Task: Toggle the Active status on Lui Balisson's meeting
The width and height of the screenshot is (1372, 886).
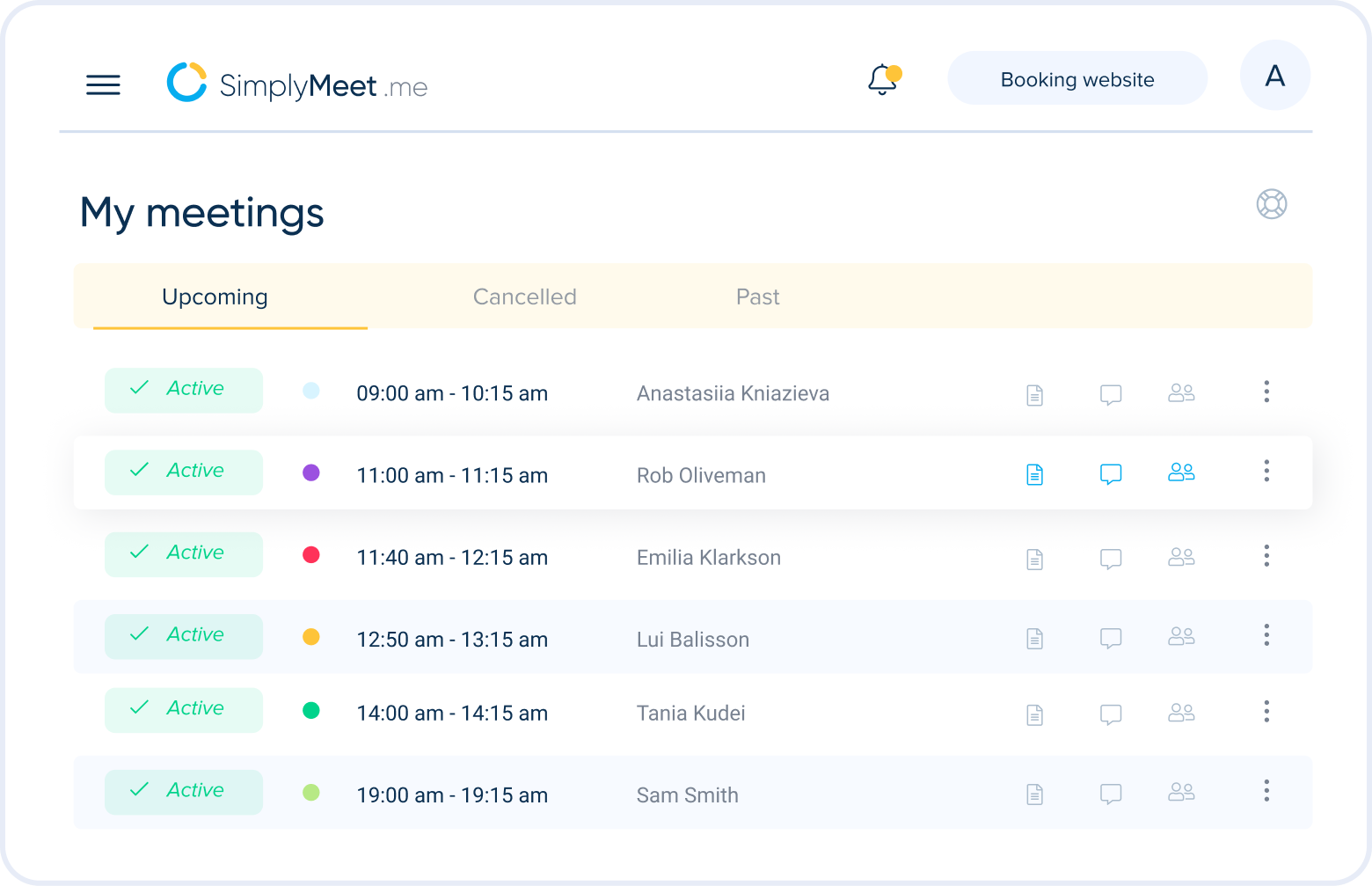Action: pyautogui.click(x=183, y=635)
